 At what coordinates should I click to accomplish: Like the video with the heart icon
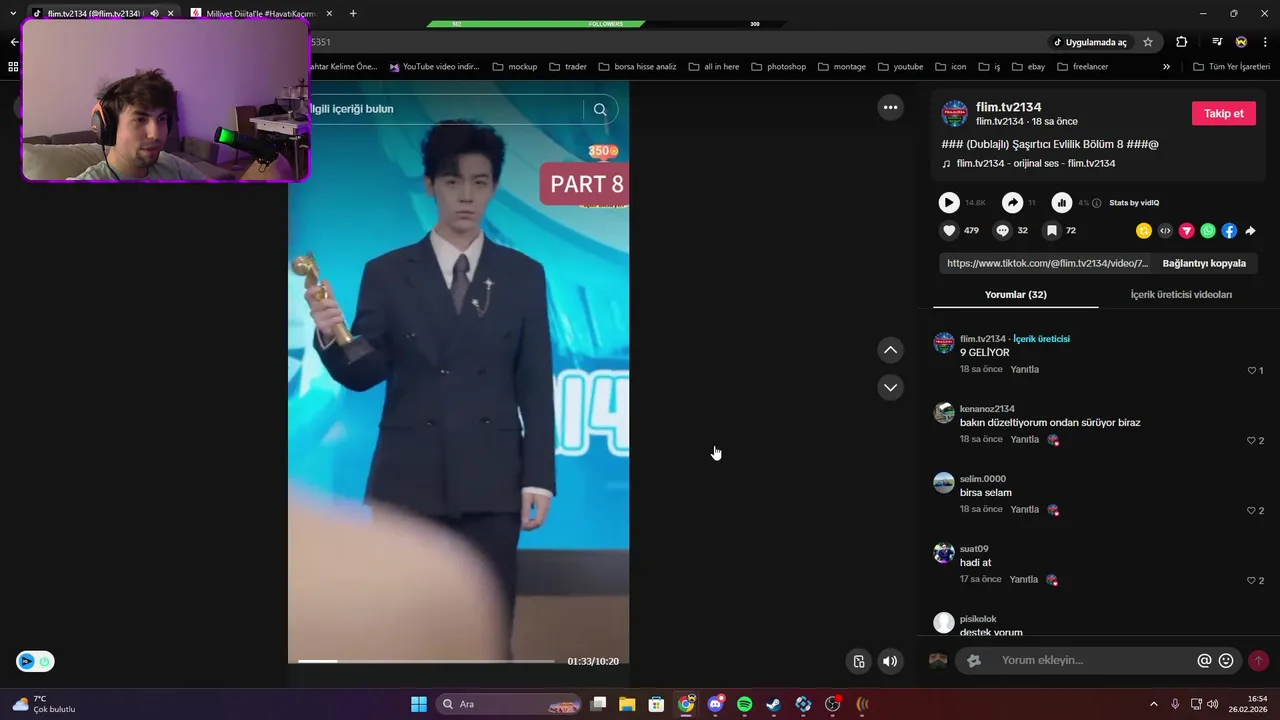[x=949, y=230]
